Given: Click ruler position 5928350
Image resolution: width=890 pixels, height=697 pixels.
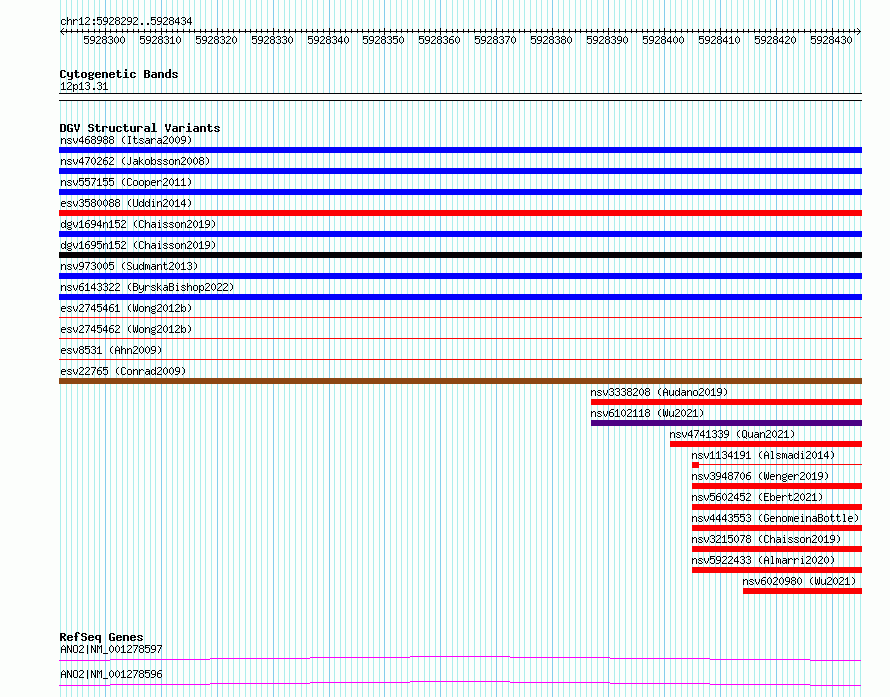Looking at the screenshot, I should pyautogui.click(x=384, y=40).
